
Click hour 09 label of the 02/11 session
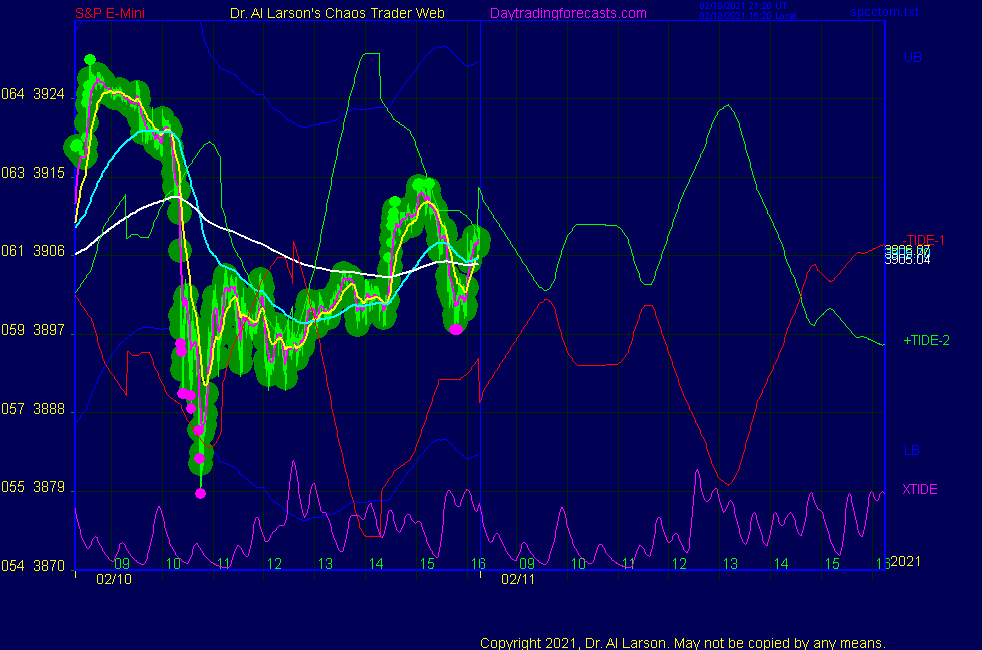527,564
